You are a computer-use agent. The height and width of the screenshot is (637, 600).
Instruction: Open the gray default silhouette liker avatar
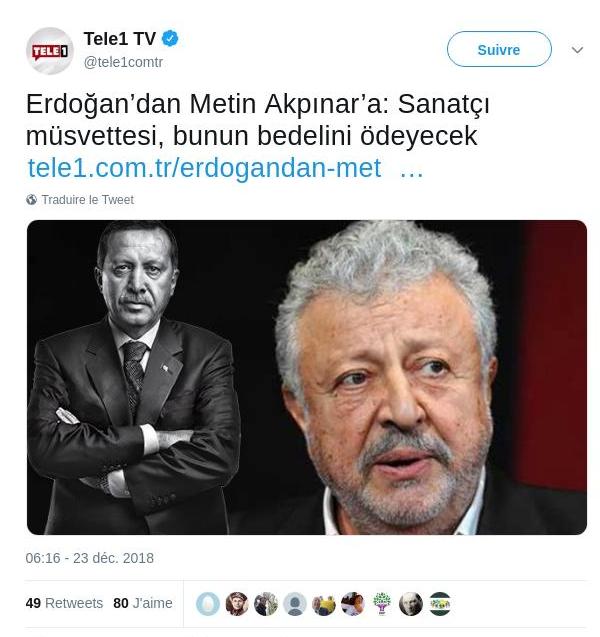click(295, 603)
